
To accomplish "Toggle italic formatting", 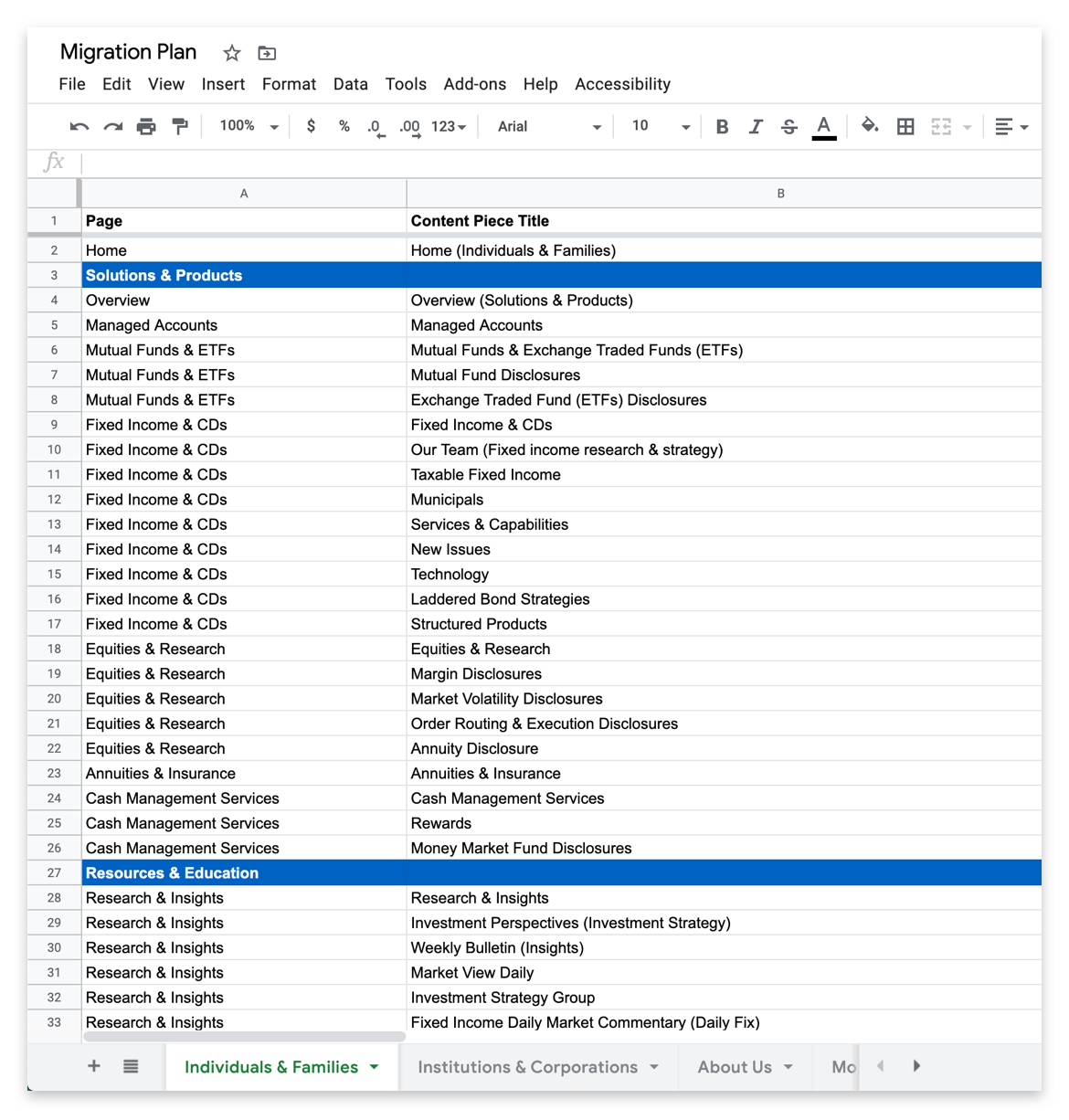I will tap(756, 127).
